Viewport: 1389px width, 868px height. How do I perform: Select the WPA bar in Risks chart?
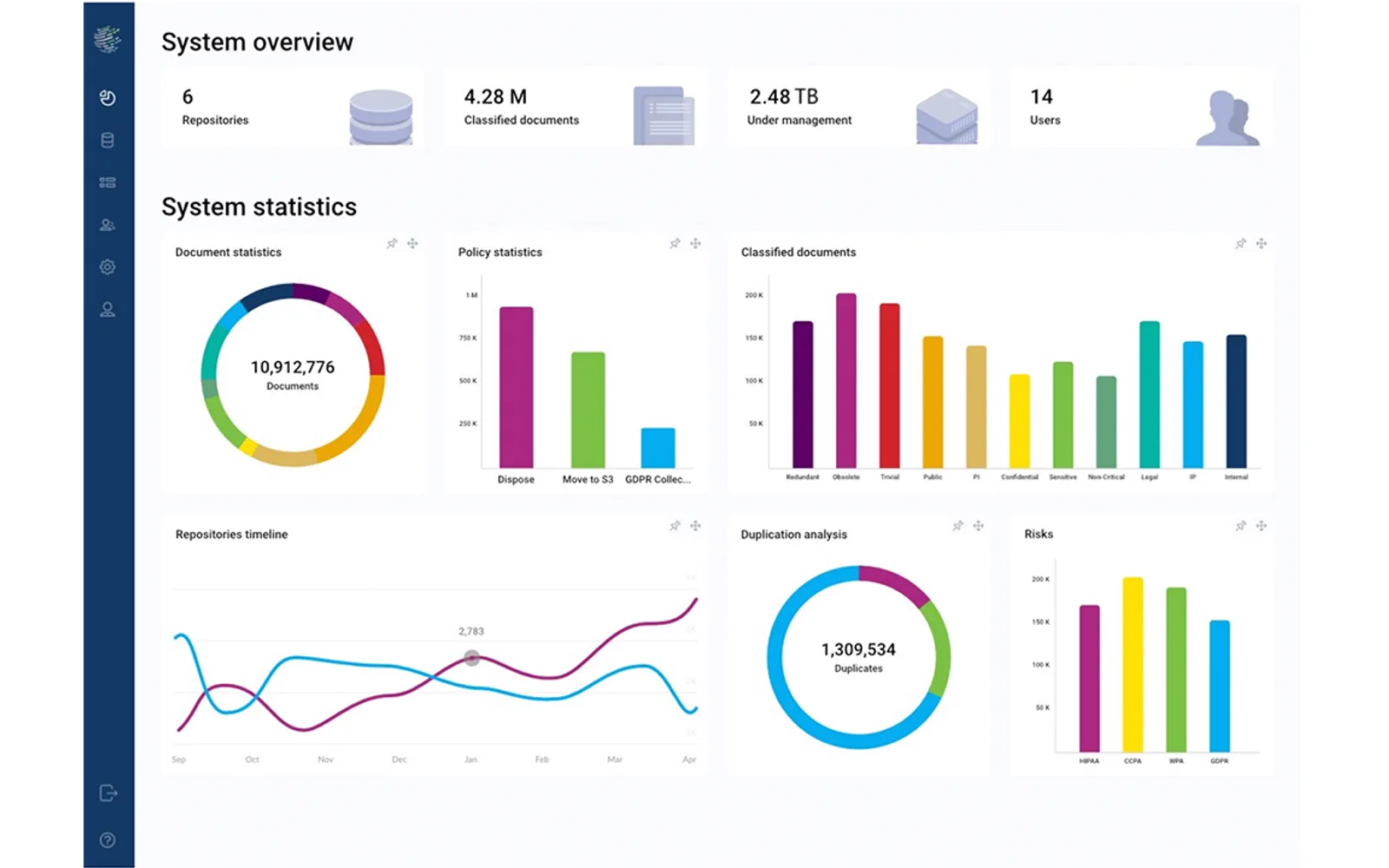point(1176,669)
